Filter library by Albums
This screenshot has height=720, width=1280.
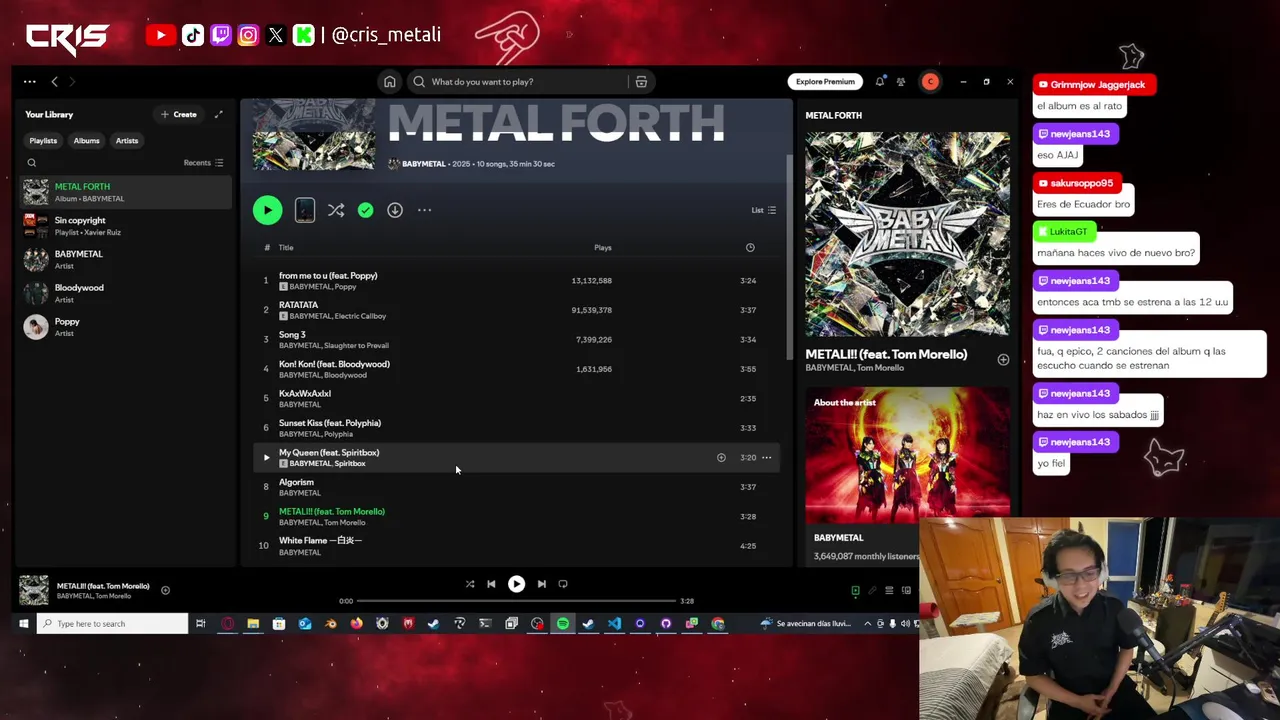tap(86, 141)
